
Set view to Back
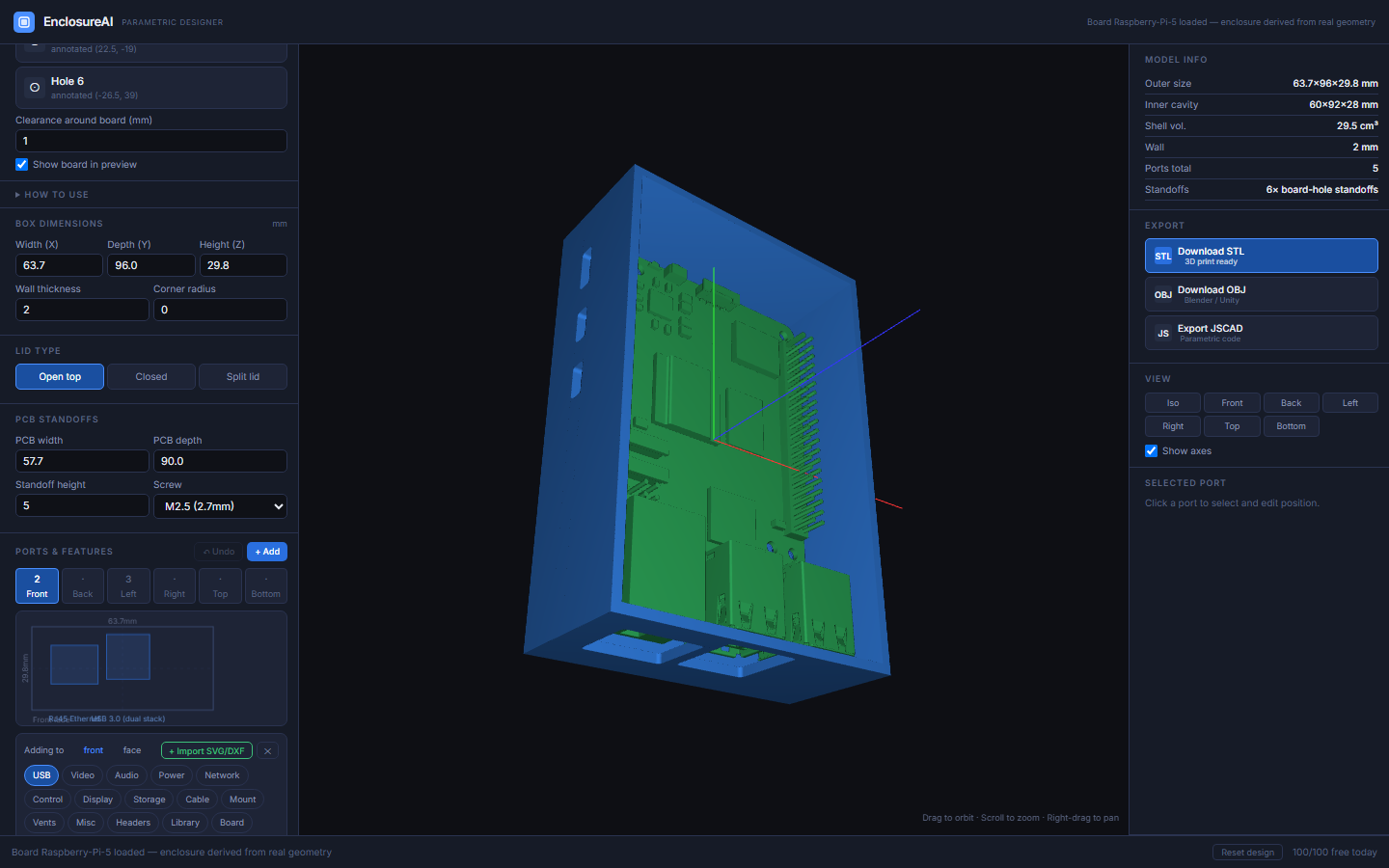(x=1291, y=403)
